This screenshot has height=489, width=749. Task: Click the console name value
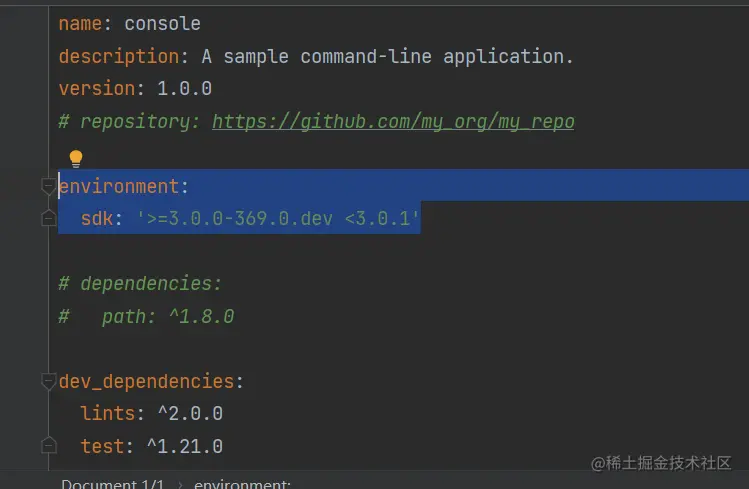point(162,23)
